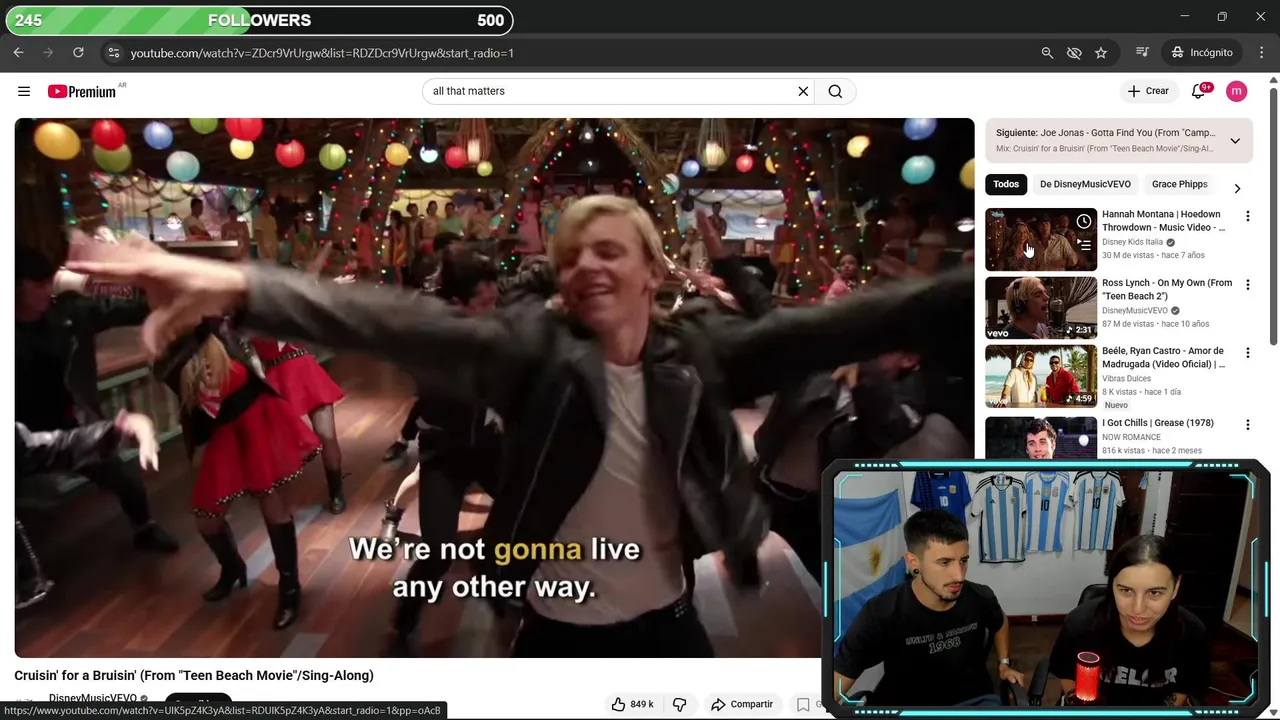Click the Amor de Madrugada 4:59 thumbnail

point(1041,376)
